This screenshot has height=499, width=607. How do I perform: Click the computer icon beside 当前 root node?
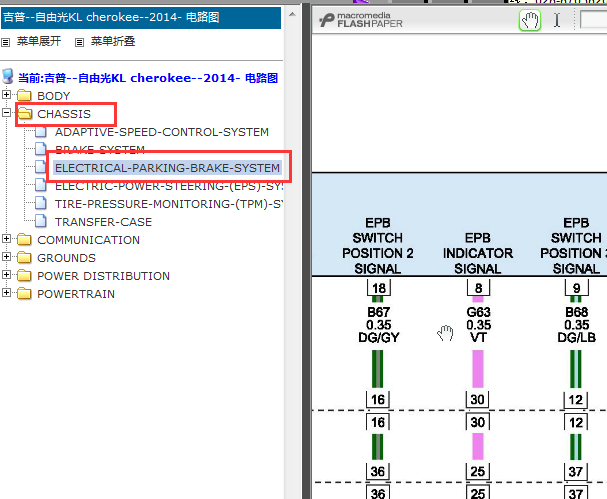[8, 76]
